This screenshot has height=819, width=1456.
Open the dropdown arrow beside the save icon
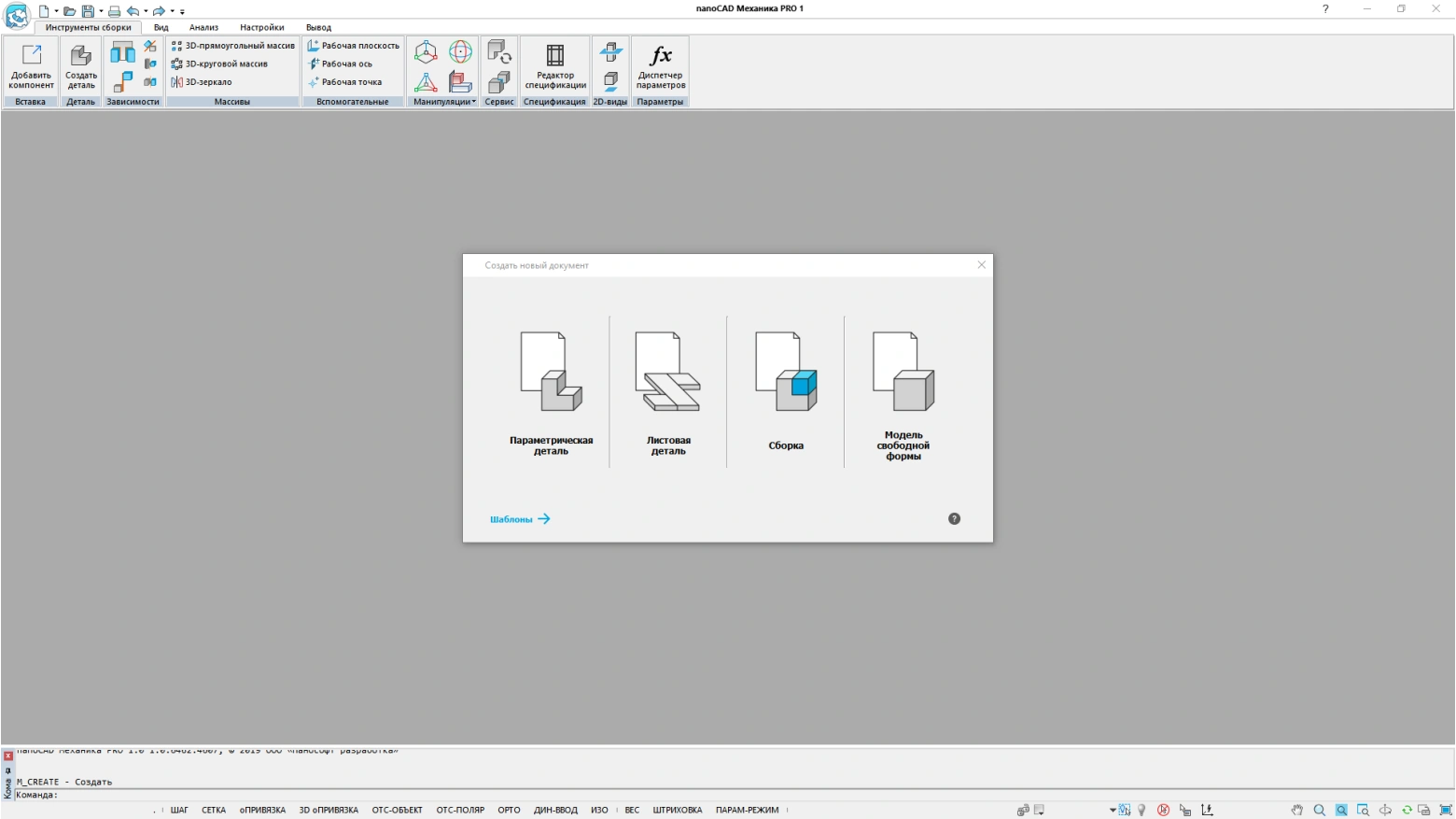click(x=101, y=12)
